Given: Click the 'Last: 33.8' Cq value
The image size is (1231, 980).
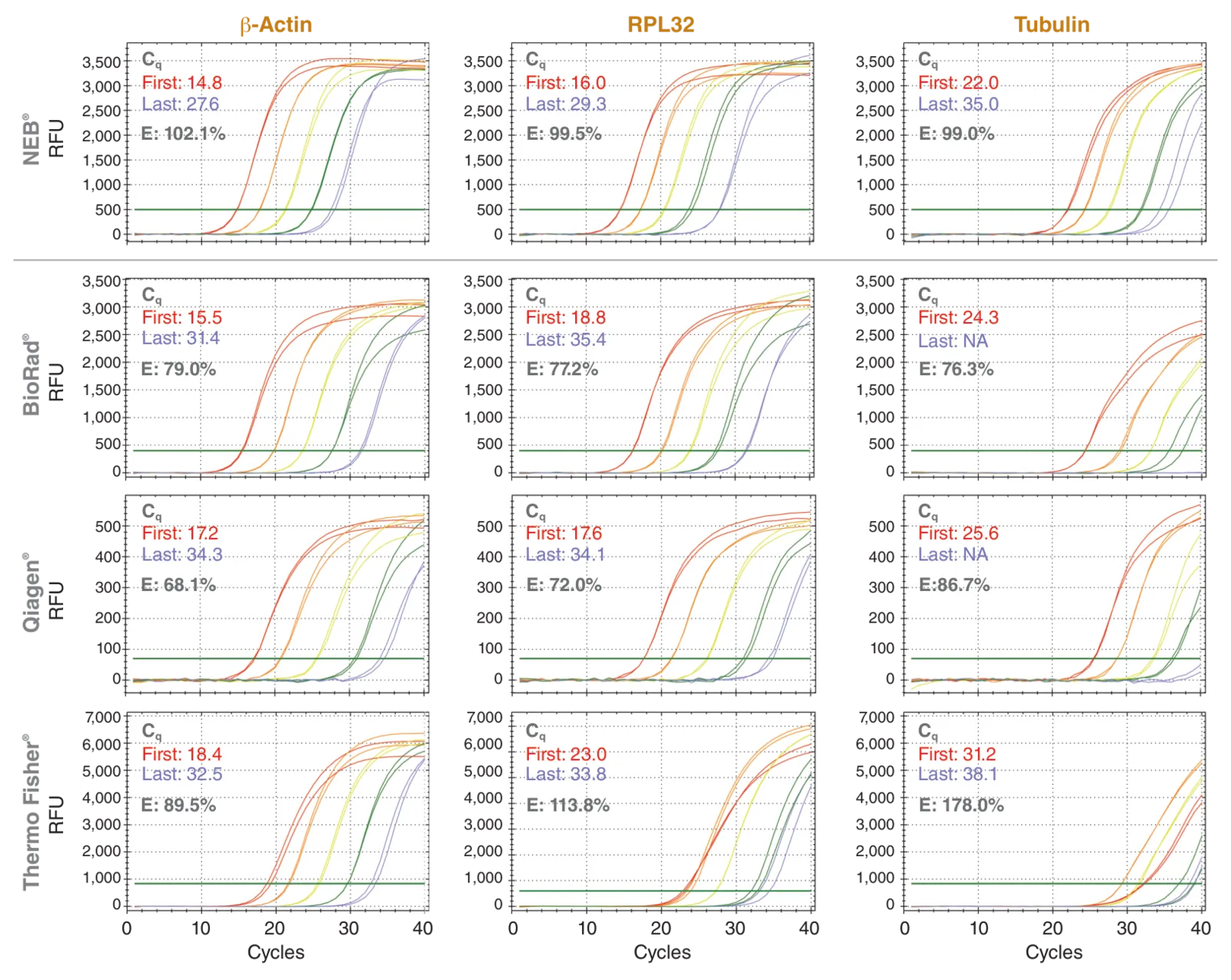Looking at the screenshot, I should (x=566, y=775).
